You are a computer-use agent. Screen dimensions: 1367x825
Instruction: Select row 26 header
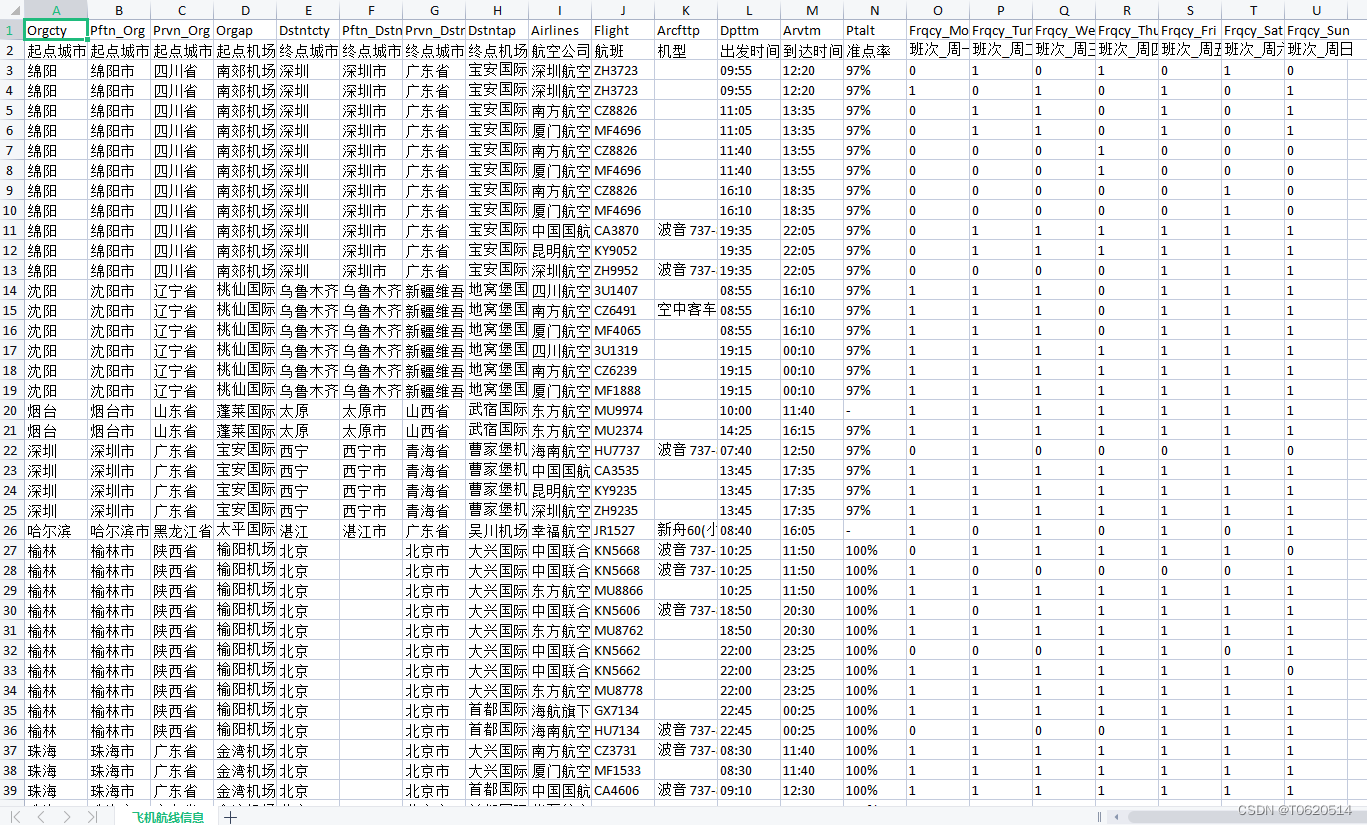pyautogui.click(x=12, y=530)
